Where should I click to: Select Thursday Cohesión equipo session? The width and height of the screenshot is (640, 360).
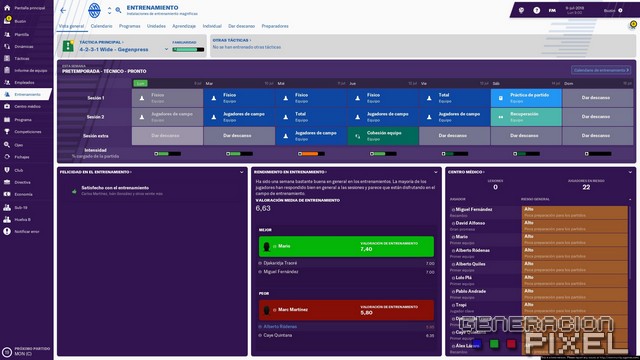(x=383, y=136)
